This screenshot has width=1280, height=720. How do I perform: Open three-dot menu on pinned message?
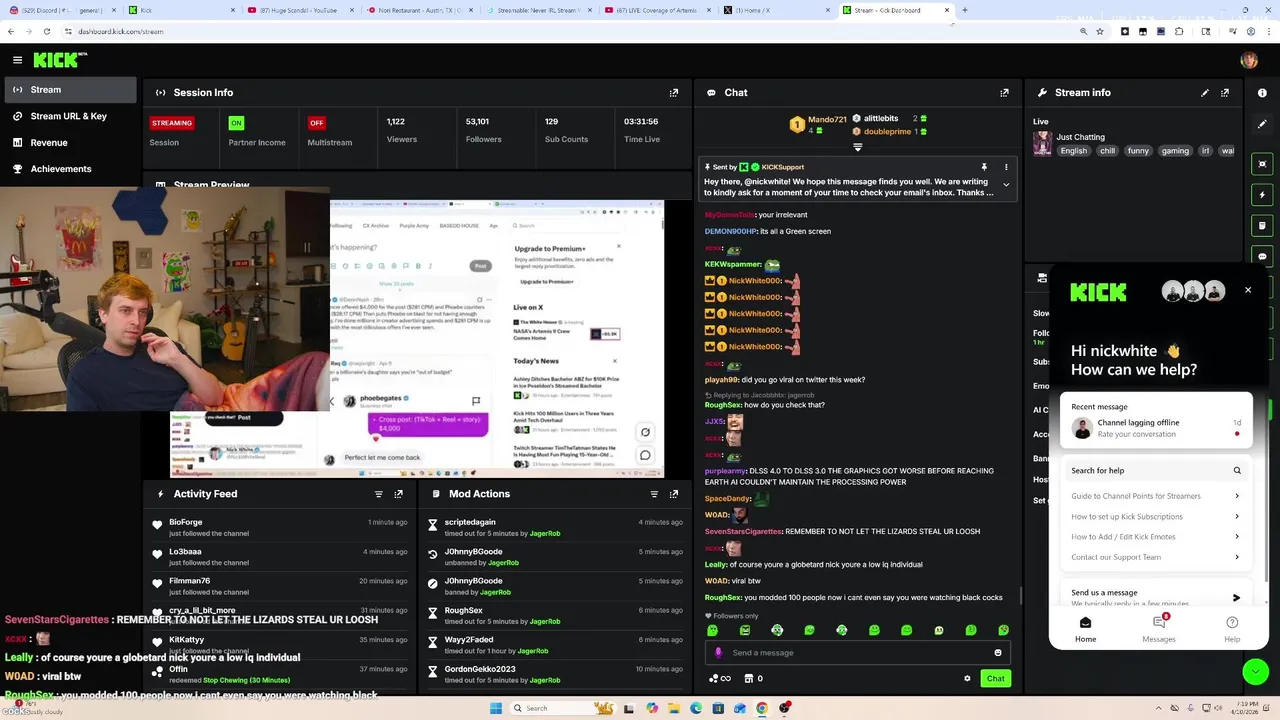[1006, 167]
